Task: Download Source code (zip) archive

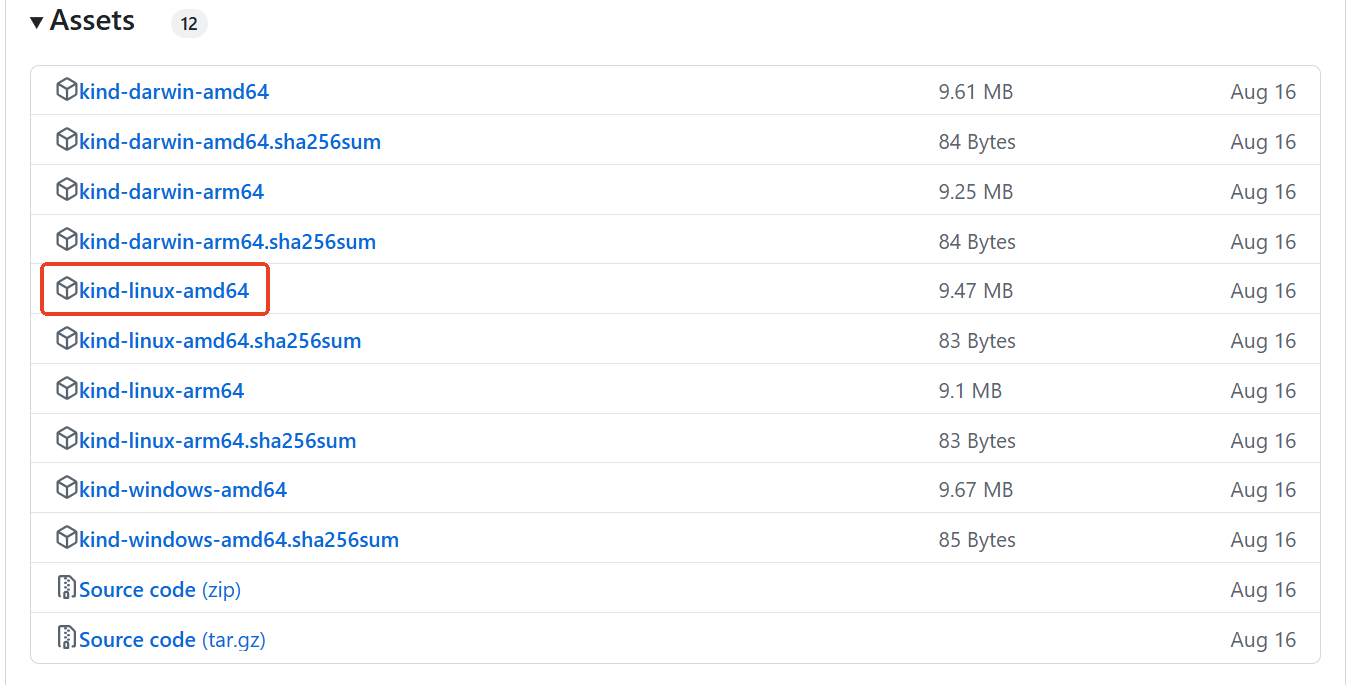Action: click(x=160, y=590)
